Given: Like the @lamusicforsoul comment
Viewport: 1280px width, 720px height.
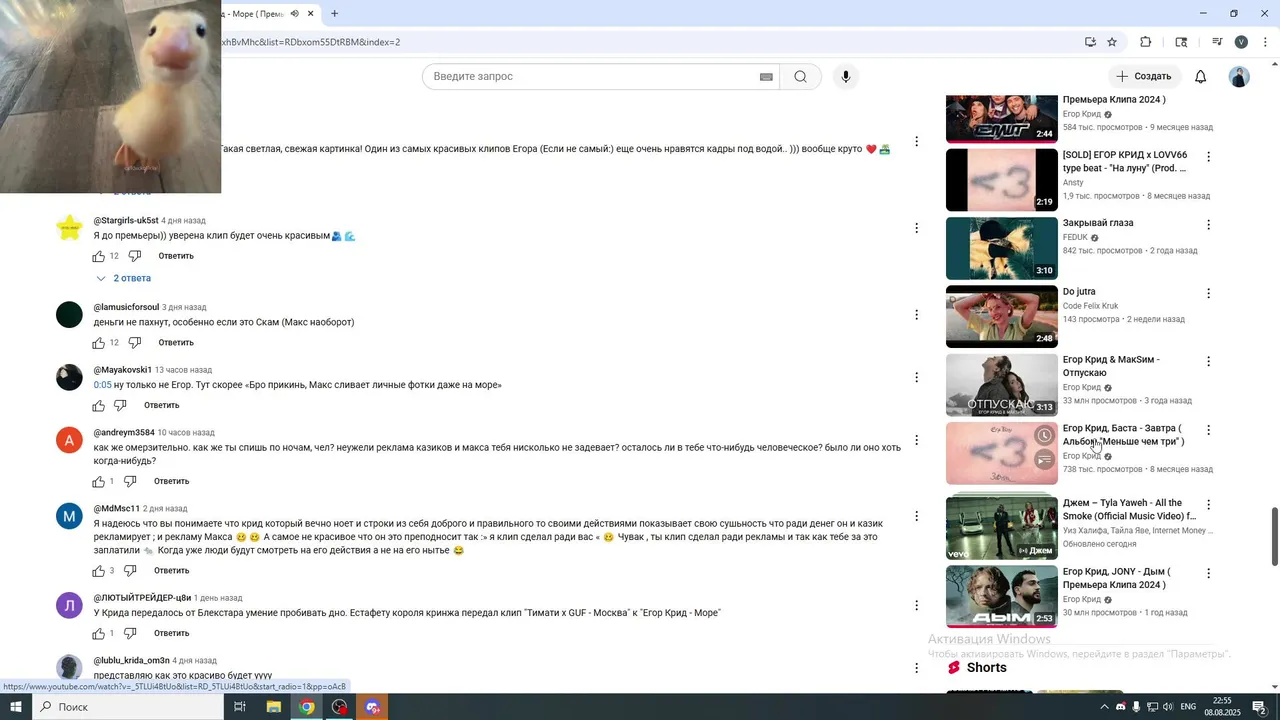Looking at the screenshot, I should [x=99, y=343].
